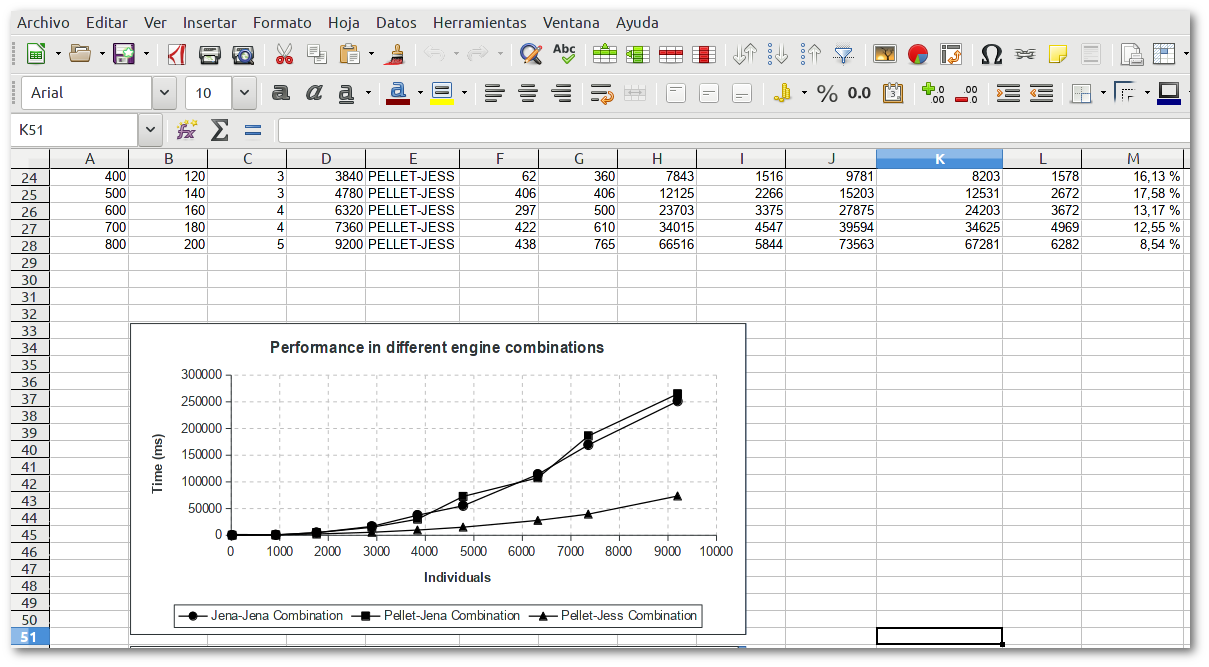Cut selection with the scissors icon

pos(284,54)
